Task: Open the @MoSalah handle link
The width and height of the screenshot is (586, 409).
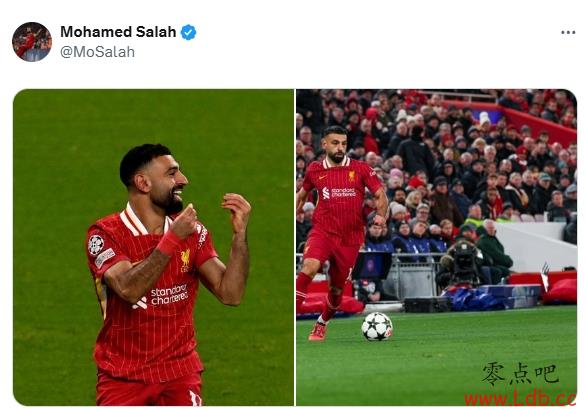Action: point(97,52)
